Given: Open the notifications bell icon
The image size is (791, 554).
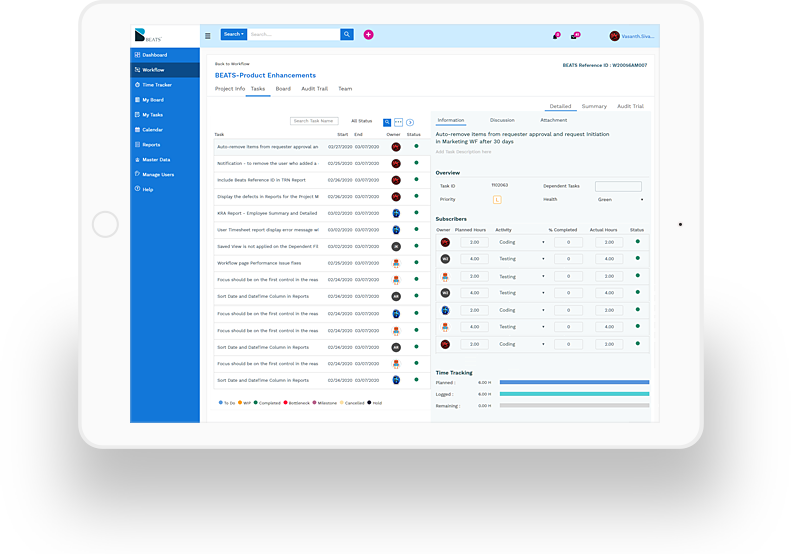Looking at the screenshot, I should click(x=555, y=36).
